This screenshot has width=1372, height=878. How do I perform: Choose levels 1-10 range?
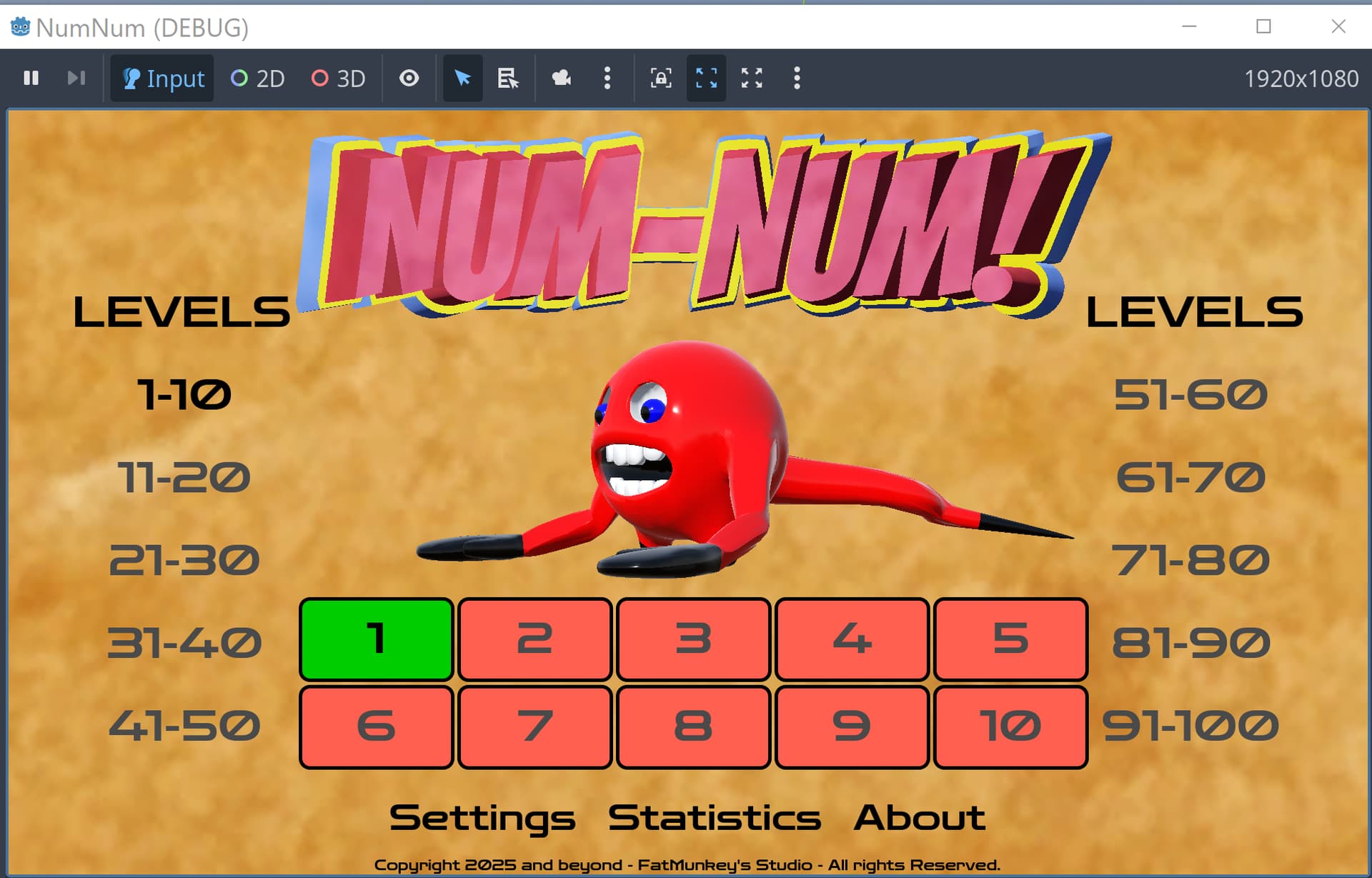(x=184, y=395)
